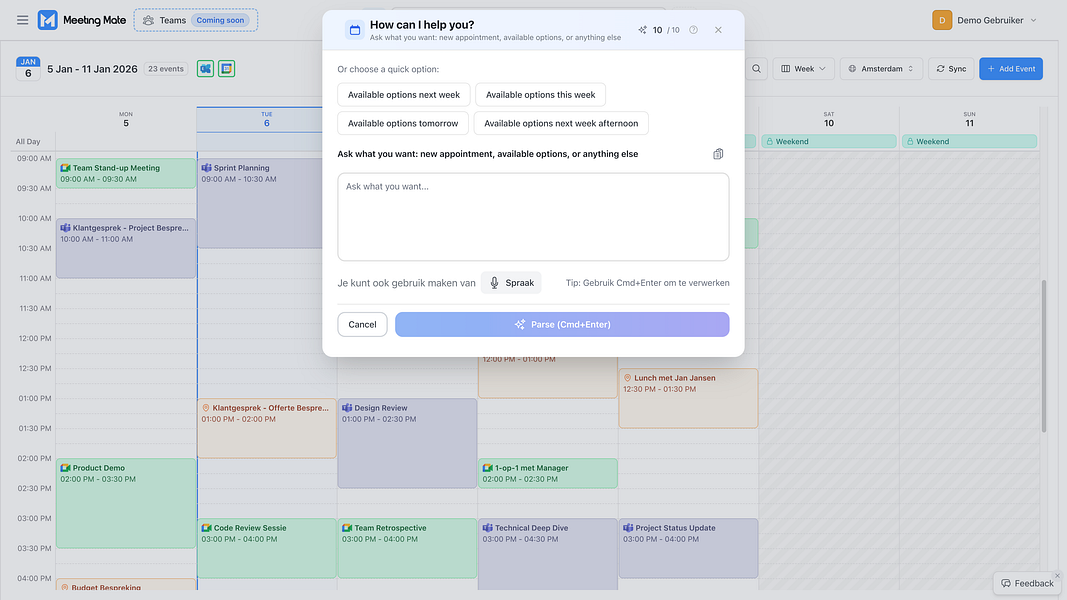Screen dimensions: 1067x600
Task: Click the Google Calendar source icon
Action: click(x=227, y=69)
